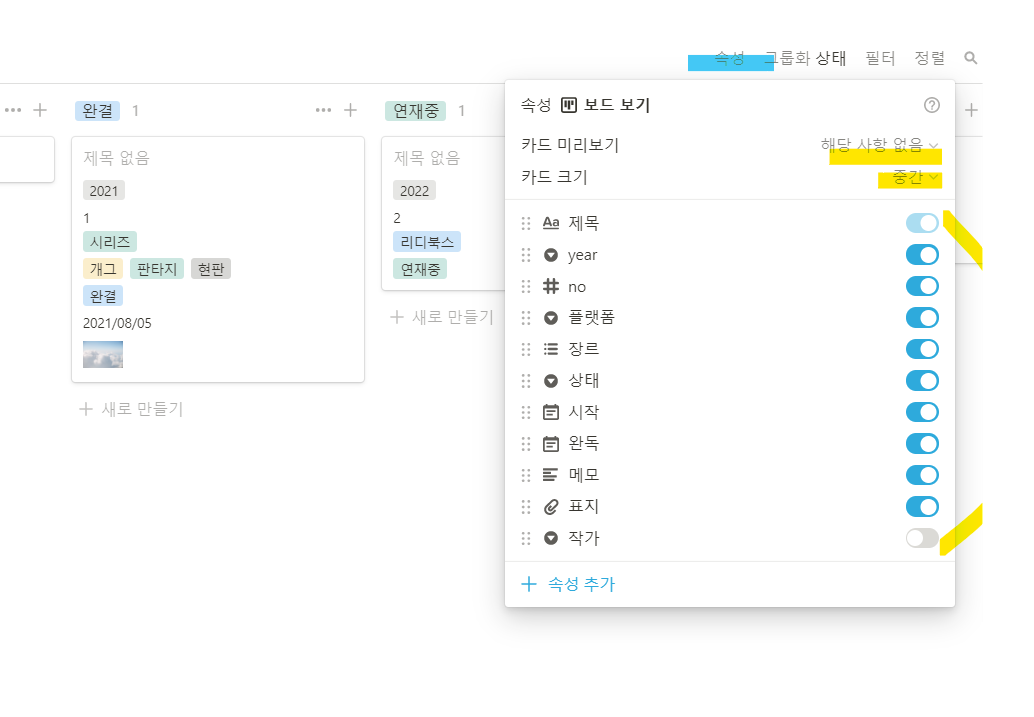1034x717 pixels.
Task: Click the 완독 drag handle
Action: pos(526,444)
